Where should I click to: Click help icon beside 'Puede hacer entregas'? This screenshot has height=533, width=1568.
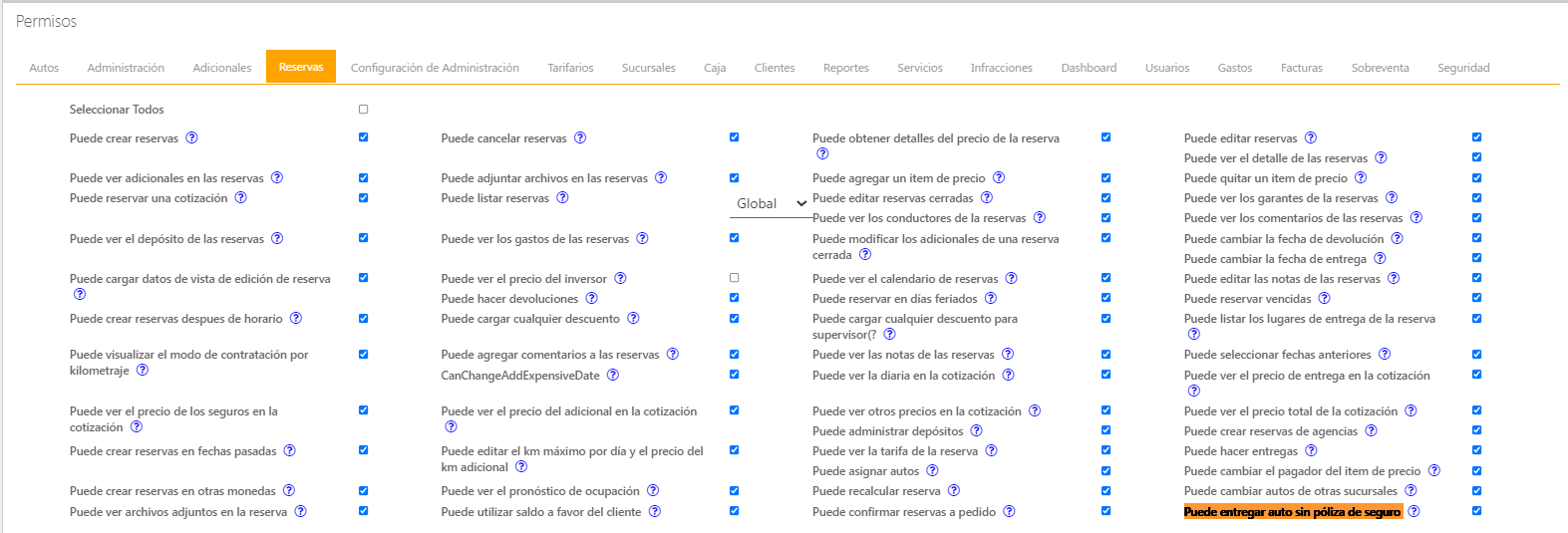pyautogui.click(x=1311, y=451)
